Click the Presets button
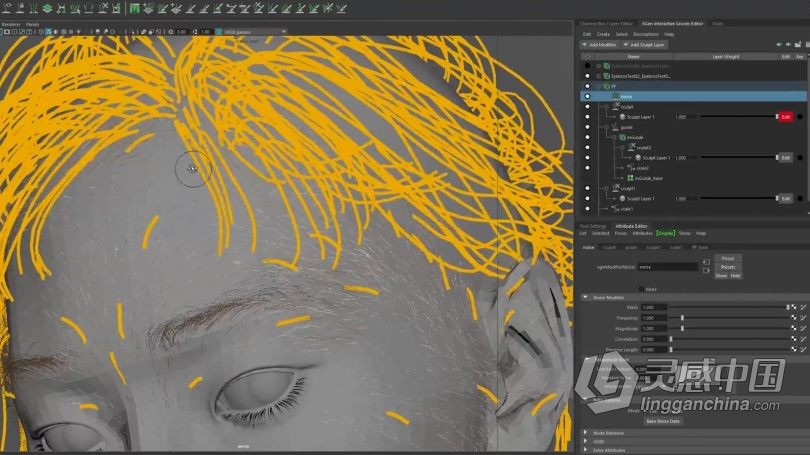Viewport: 810px width, 455px height. (x=728, y=267)
